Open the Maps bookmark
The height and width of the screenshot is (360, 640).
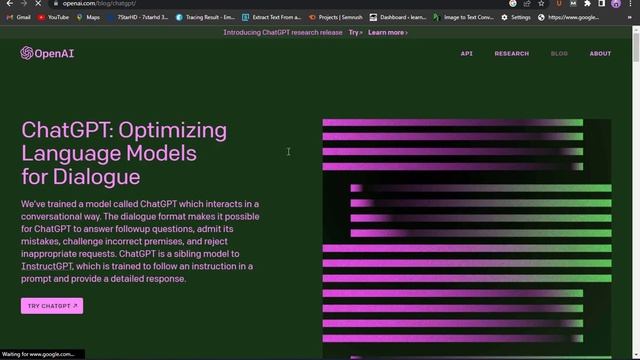88,17
